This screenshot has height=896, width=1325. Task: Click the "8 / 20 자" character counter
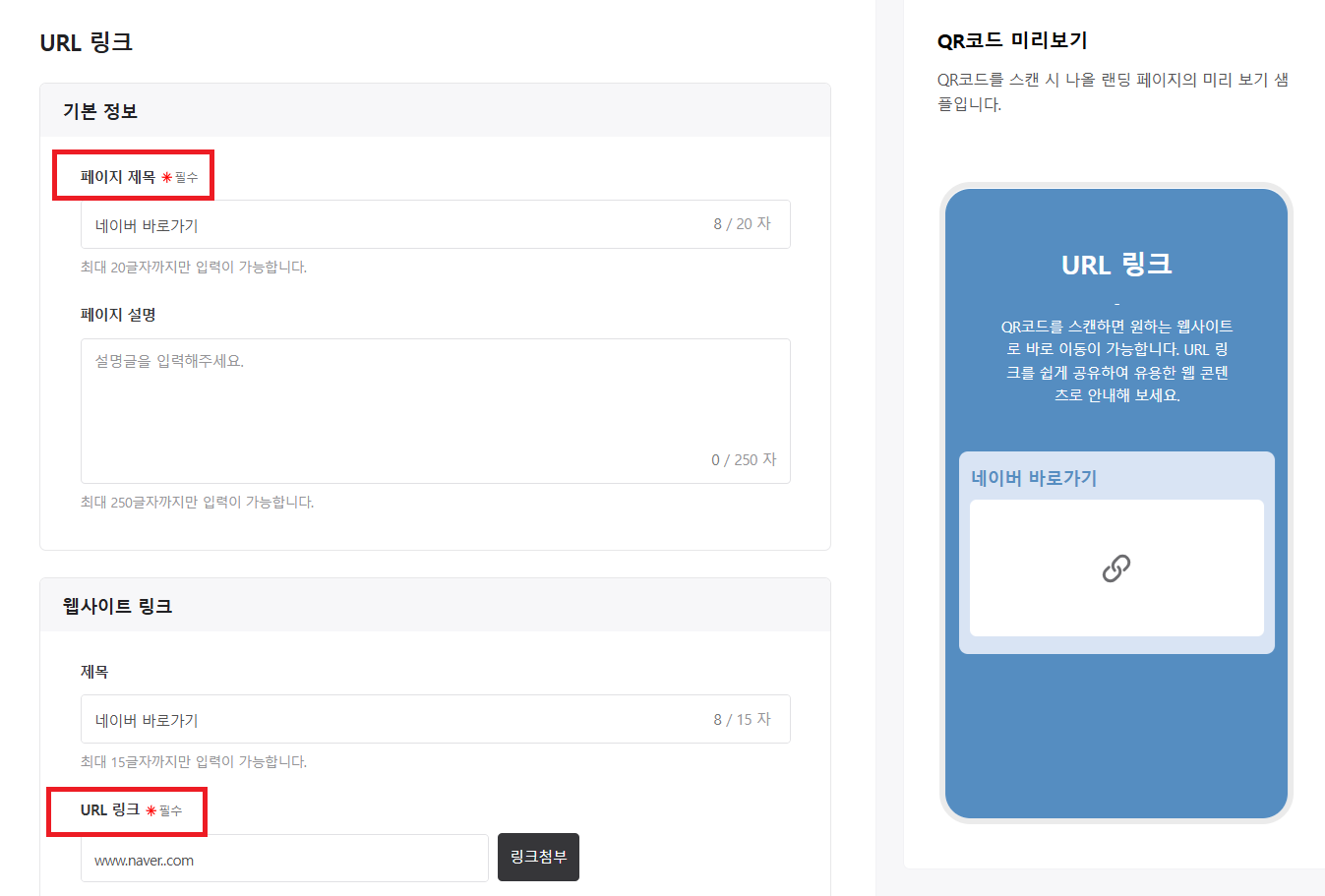point(745,223)
